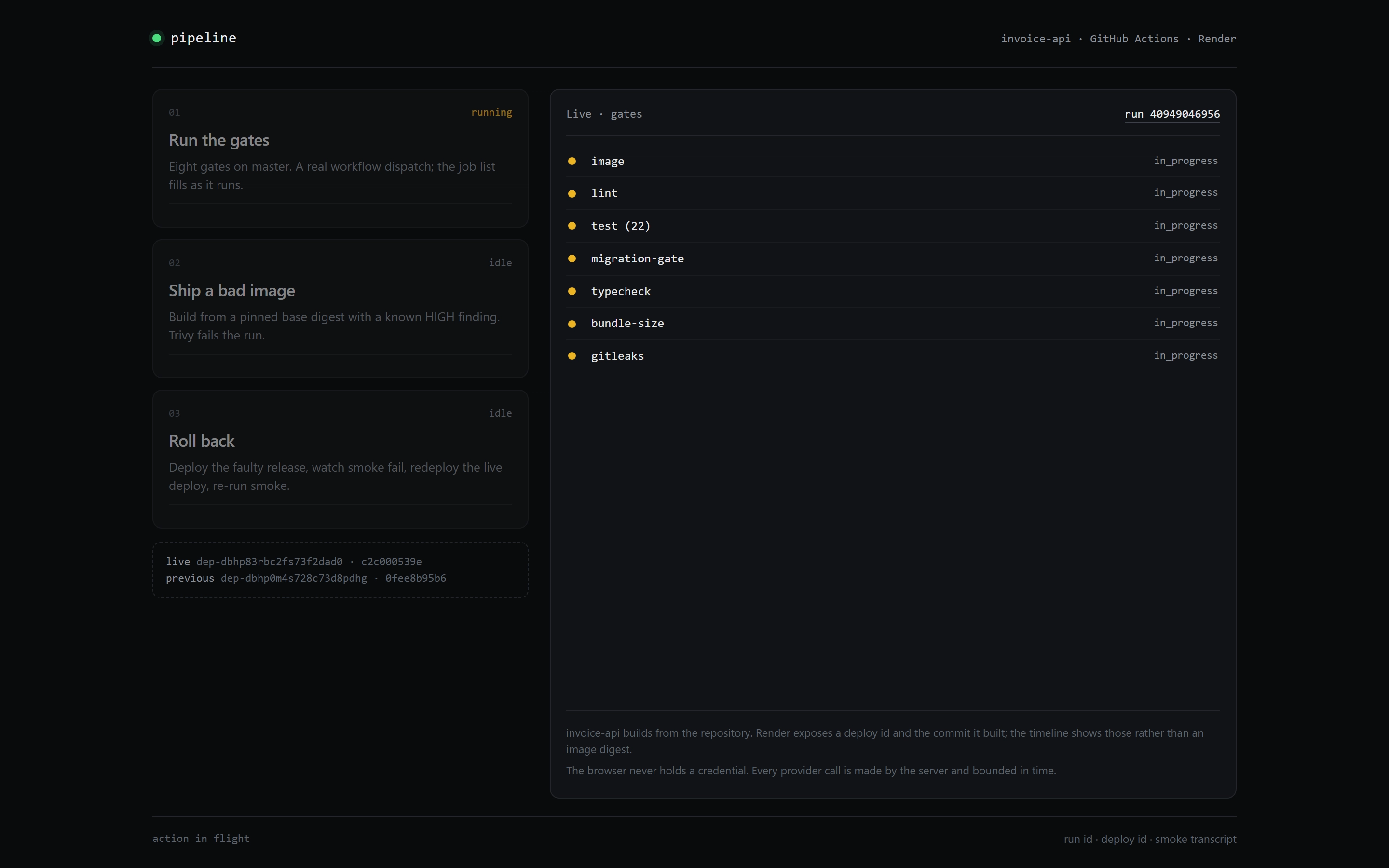Click the pipeline title text
Image resolution: width=1389 pixels, height=868 pixels.
[203, 38]
